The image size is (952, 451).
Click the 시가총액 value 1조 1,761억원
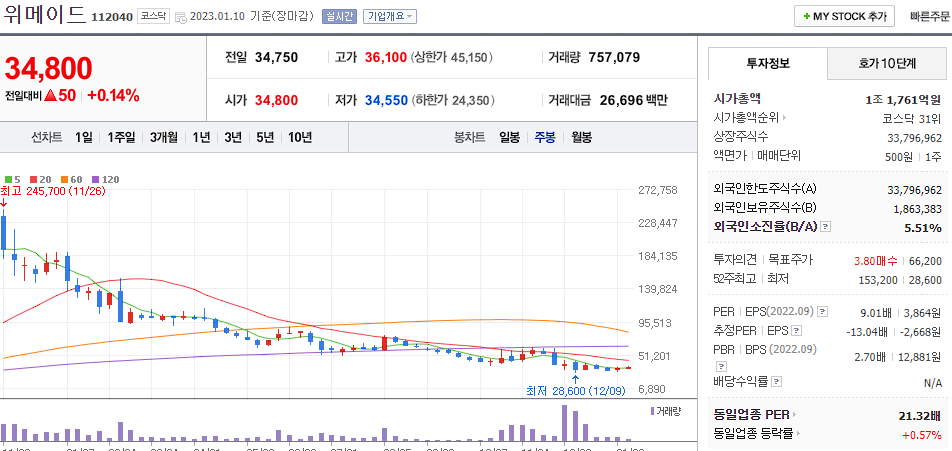tap(903, 100)
